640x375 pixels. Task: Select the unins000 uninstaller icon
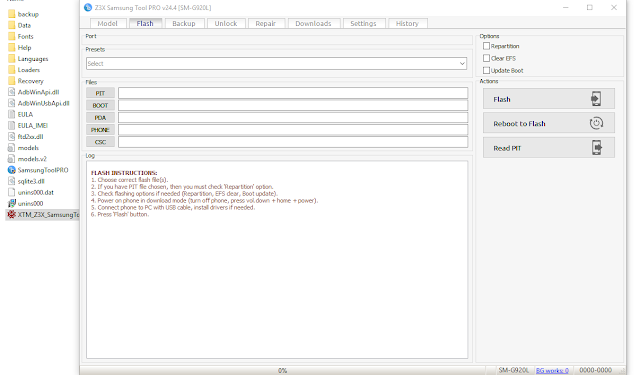click(12, 203)
